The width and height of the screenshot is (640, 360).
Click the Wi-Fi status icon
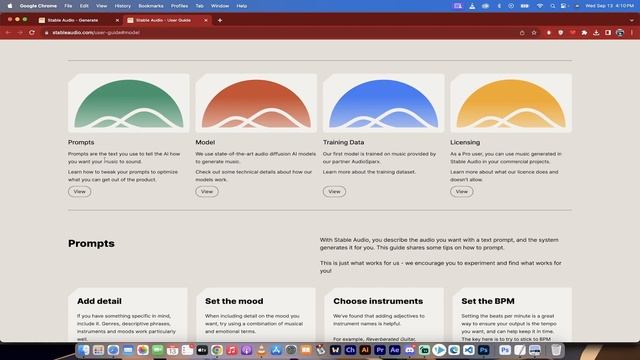[x=540, y=6]
